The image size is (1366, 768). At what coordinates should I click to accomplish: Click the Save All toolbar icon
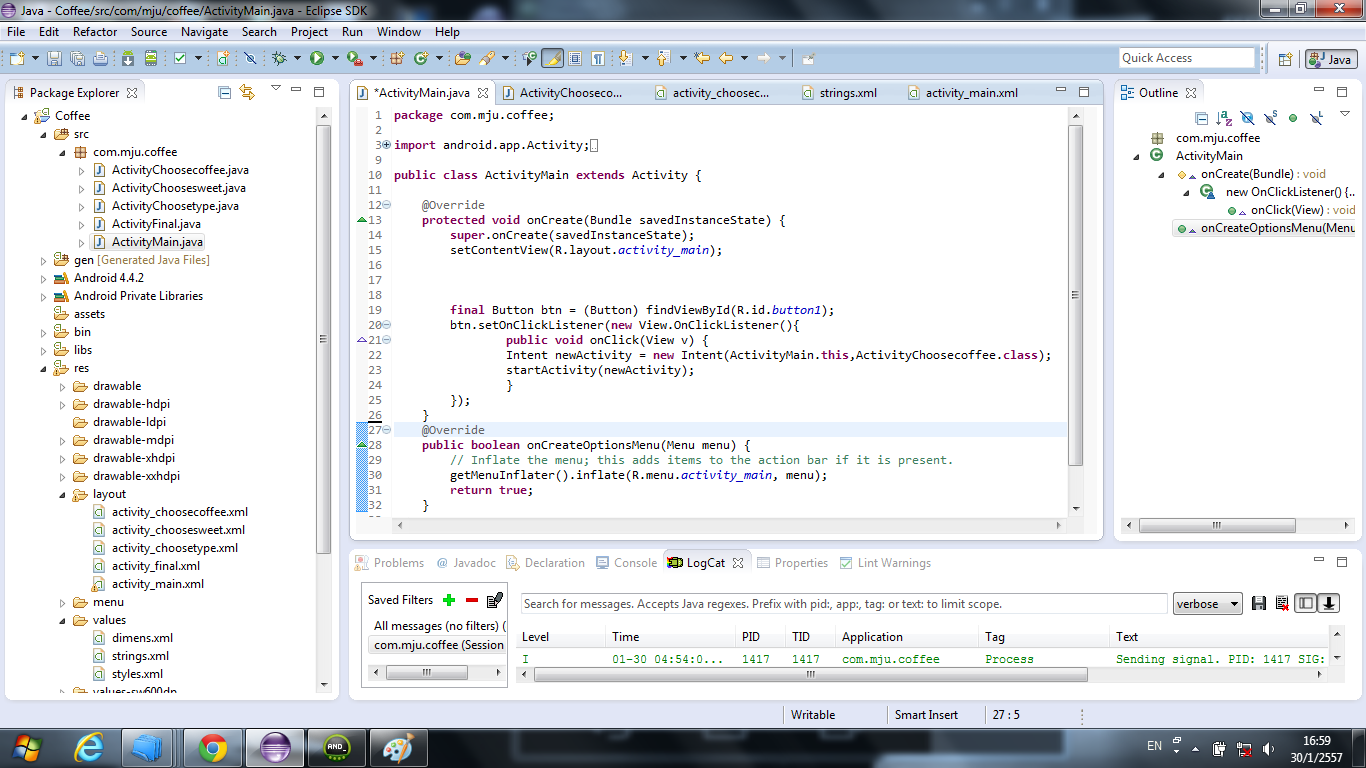click(x=77, y=58)
